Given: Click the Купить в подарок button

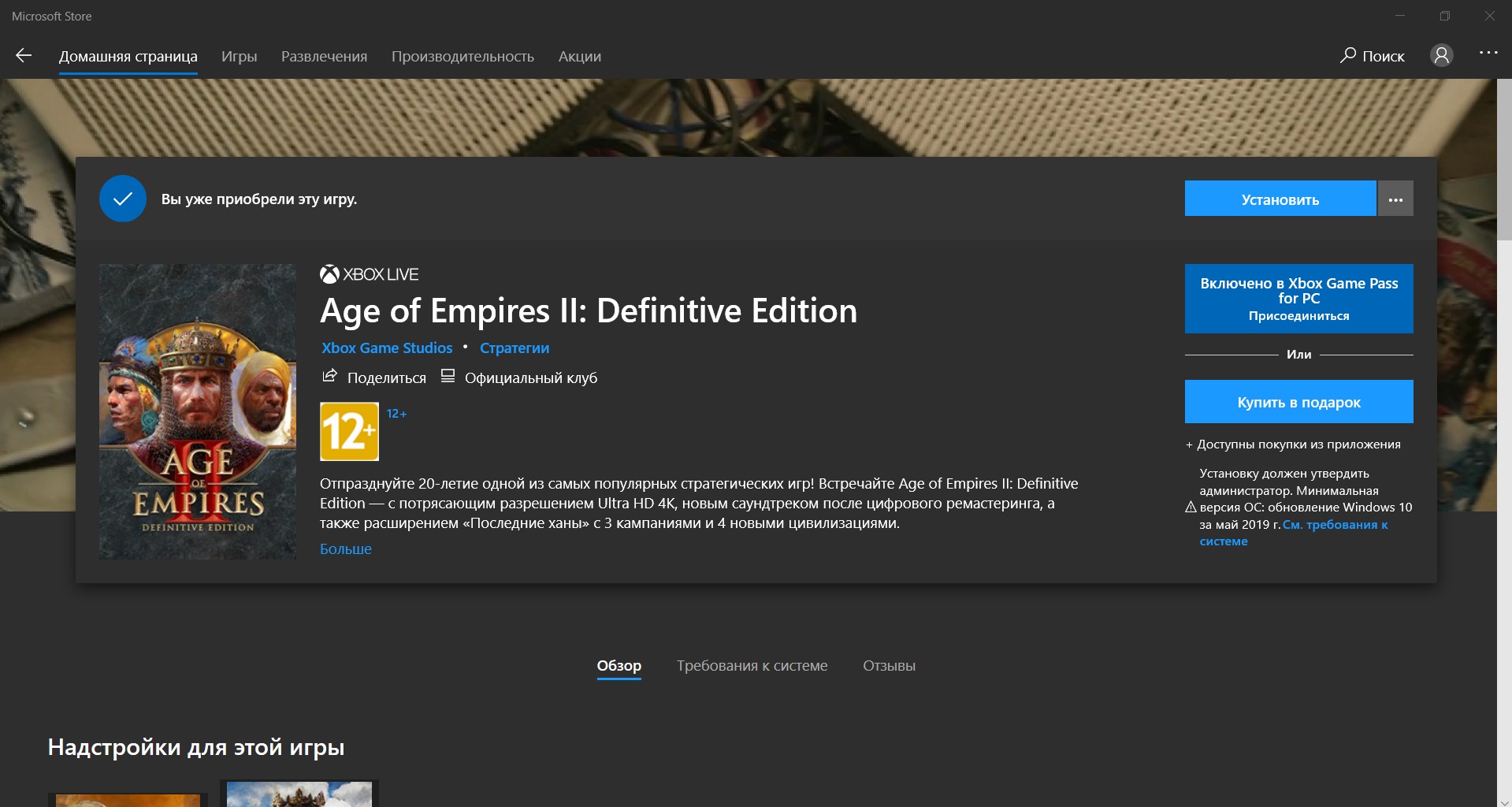Looking at the screenshot, I should pyautogui.click(x=1298, y=402).
